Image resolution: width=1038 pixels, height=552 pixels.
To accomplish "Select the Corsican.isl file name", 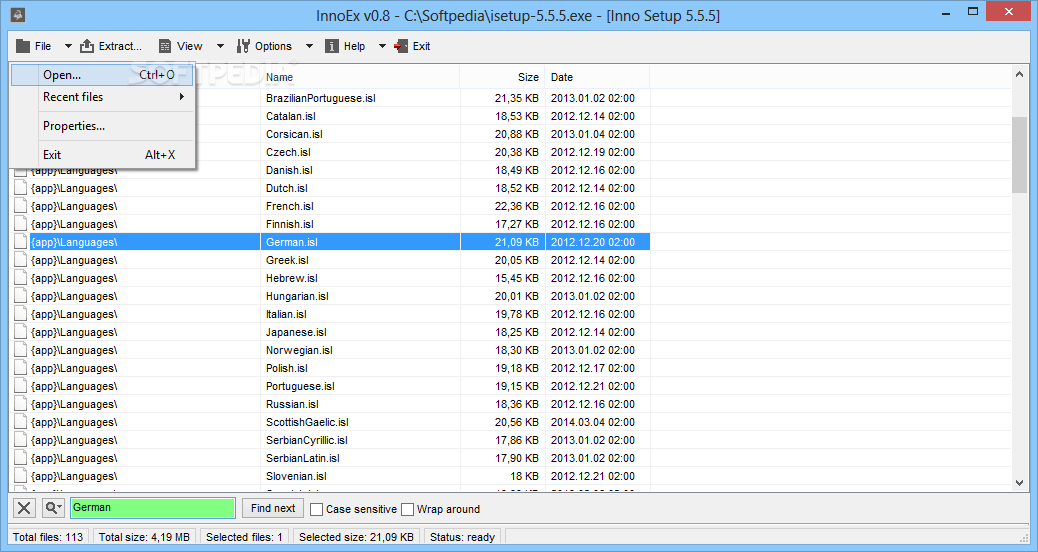I will pos(294,134).
